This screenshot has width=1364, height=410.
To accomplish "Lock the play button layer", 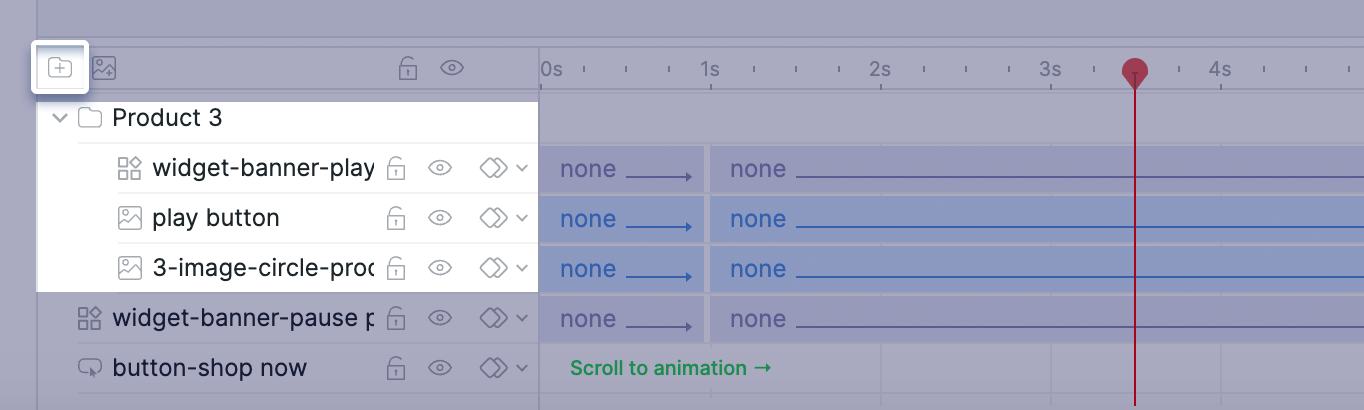I will click(x=396, y=218).
